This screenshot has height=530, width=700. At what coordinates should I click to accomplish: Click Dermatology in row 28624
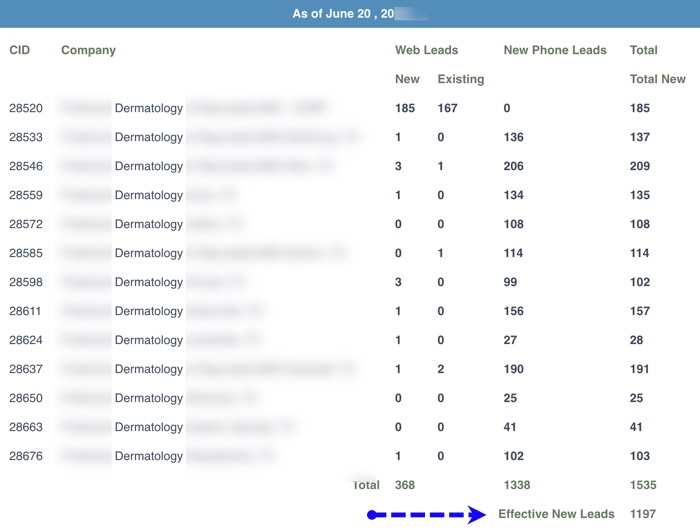coord(149,341)
